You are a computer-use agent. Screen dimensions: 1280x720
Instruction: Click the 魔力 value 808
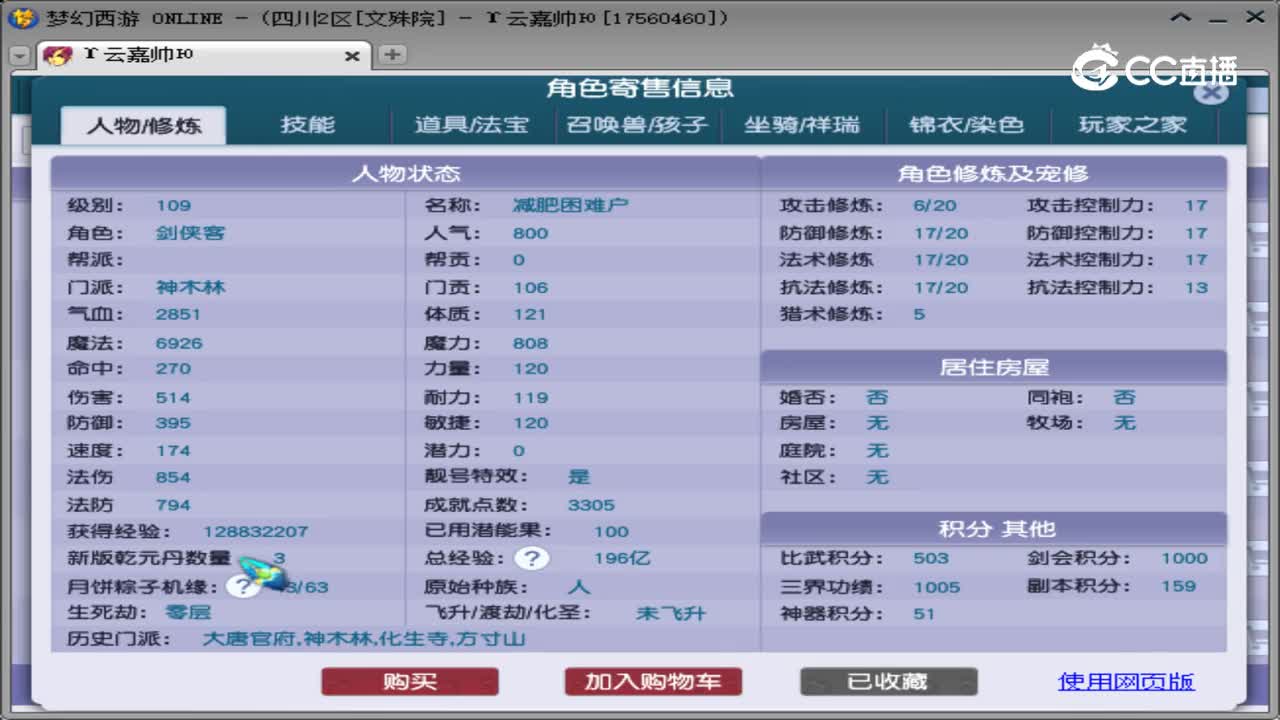pyautogui.click(x=530, y=343)
